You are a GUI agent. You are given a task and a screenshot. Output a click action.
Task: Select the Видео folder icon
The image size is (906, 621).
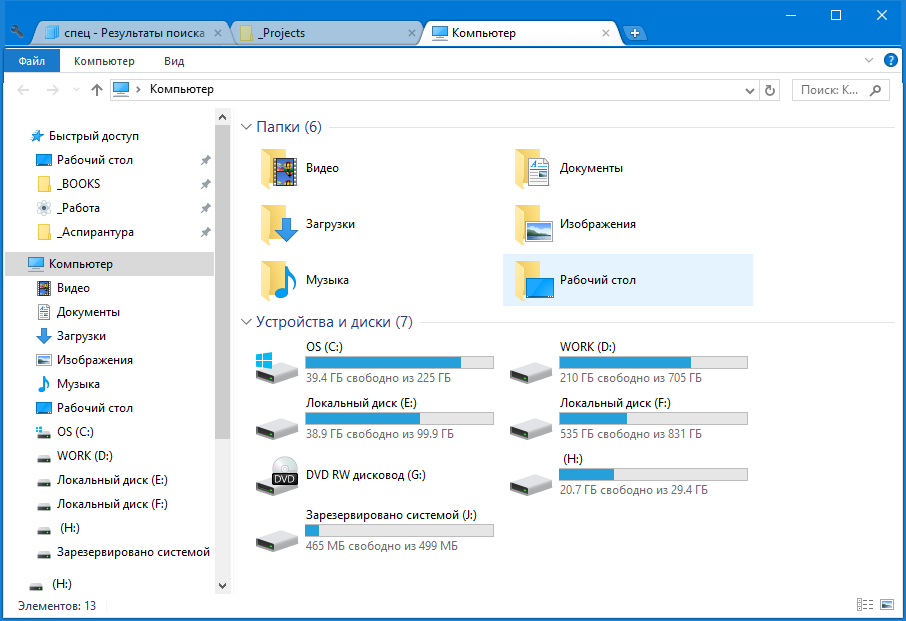click(279, 168)
